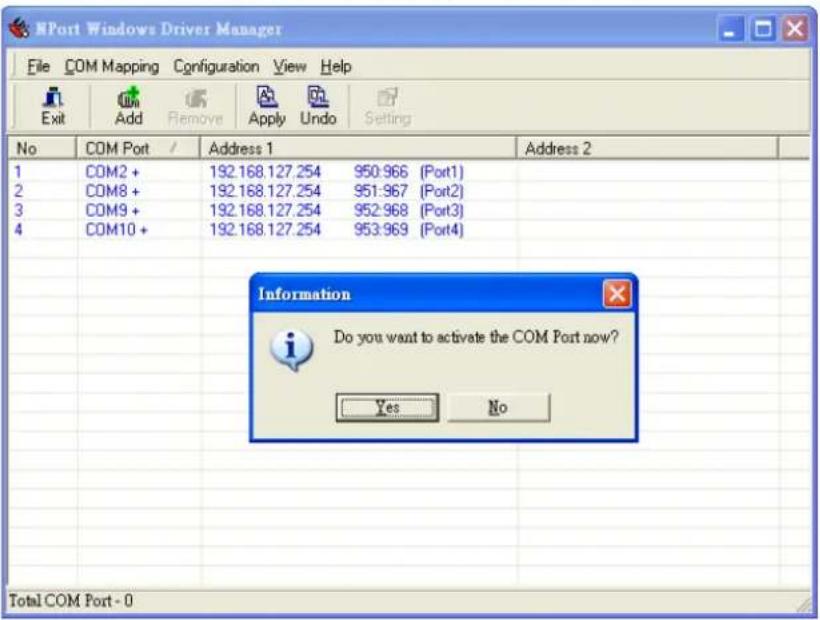Image resolution: width=820 pixels, height=620 pixels.
Task: Open the File menu
Action: tap(38, 66)
